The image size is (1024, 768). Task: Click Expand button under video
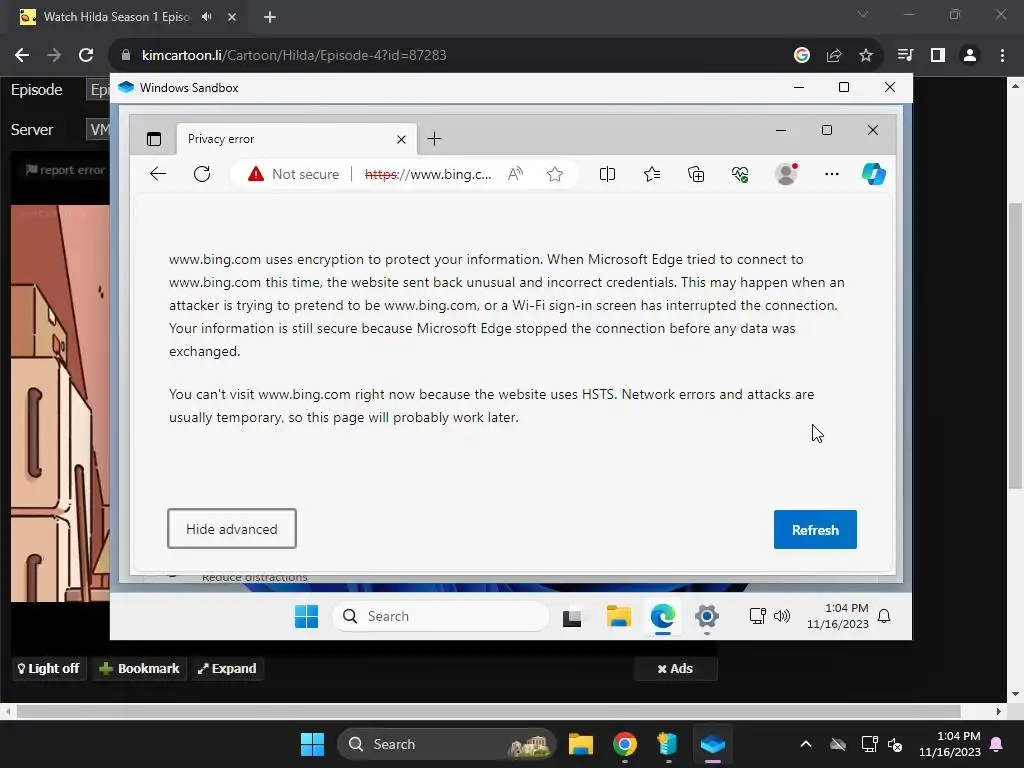[227, 669]
